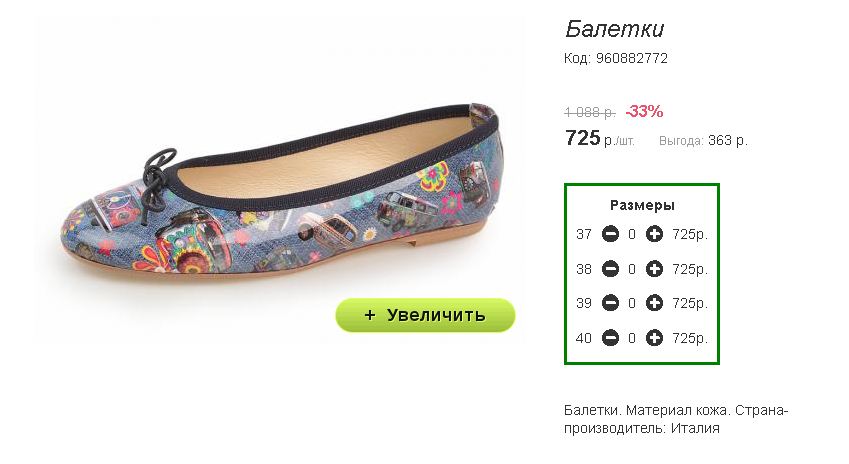Click the Выгода: 363 р. savings text
This screenshot has width=849, height=464.
click(x=703, y=140)
